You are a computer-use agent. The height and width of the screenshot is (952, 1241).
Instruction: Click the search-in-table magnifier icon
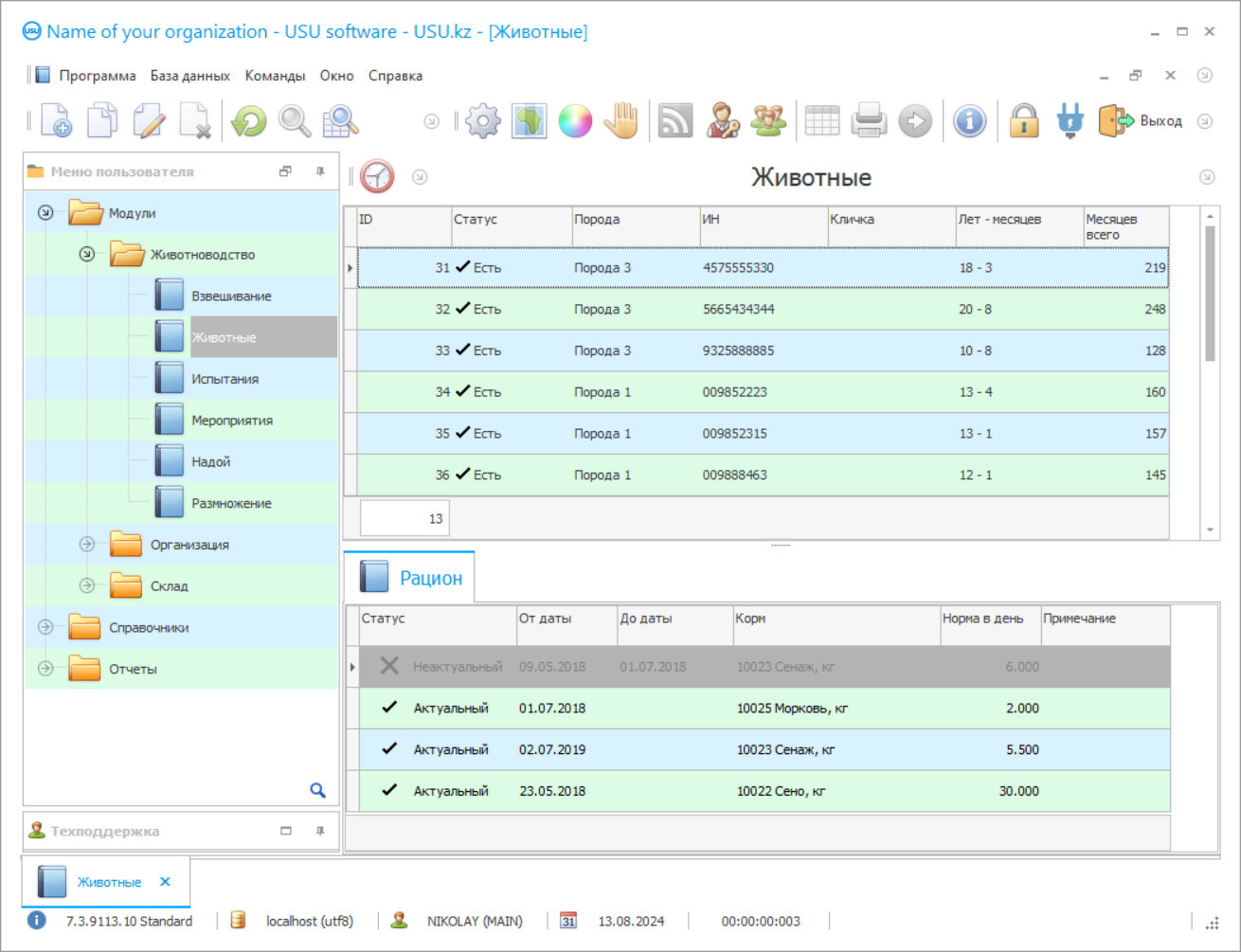coord(341,121)
